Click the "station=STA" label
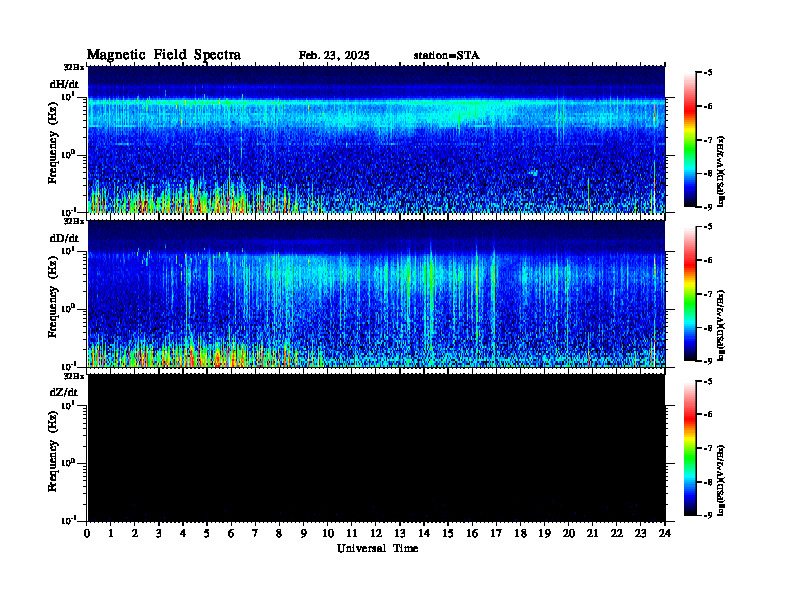The width and height of the screenshot is (792, 612). pyautogui.click(x=447, y=56)
